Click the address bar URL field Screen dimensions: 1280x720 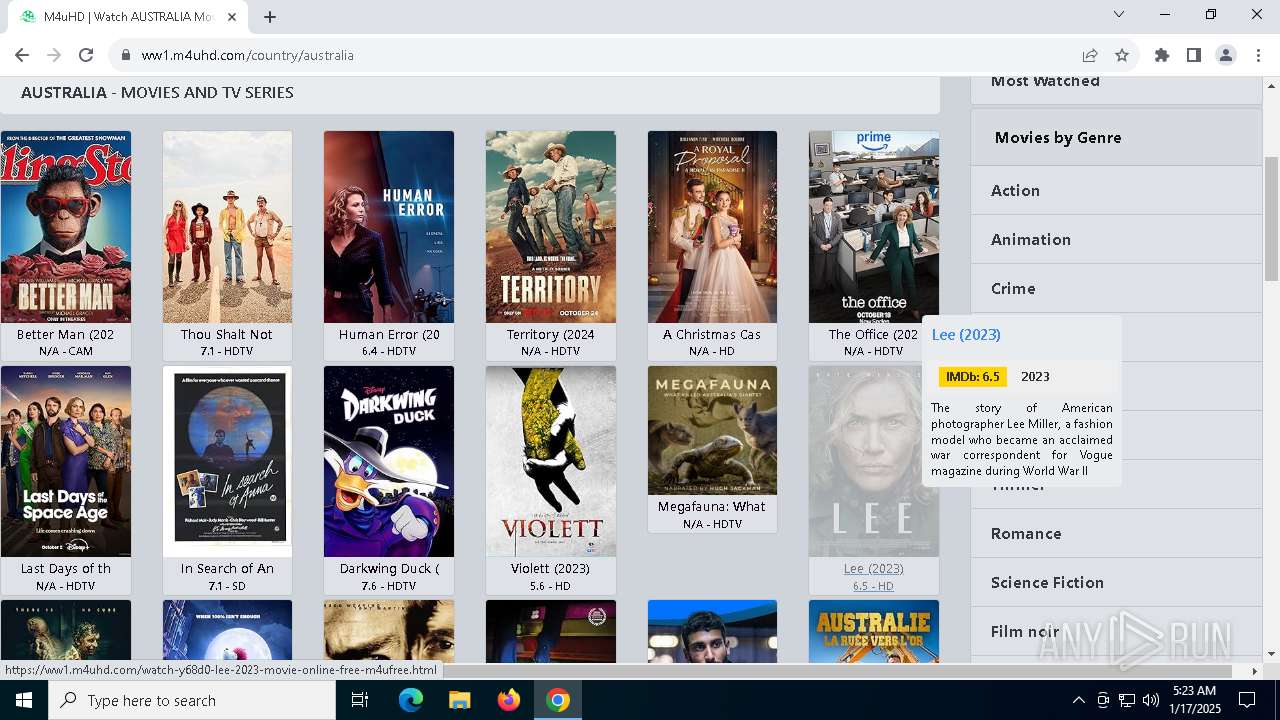(600, 55)
